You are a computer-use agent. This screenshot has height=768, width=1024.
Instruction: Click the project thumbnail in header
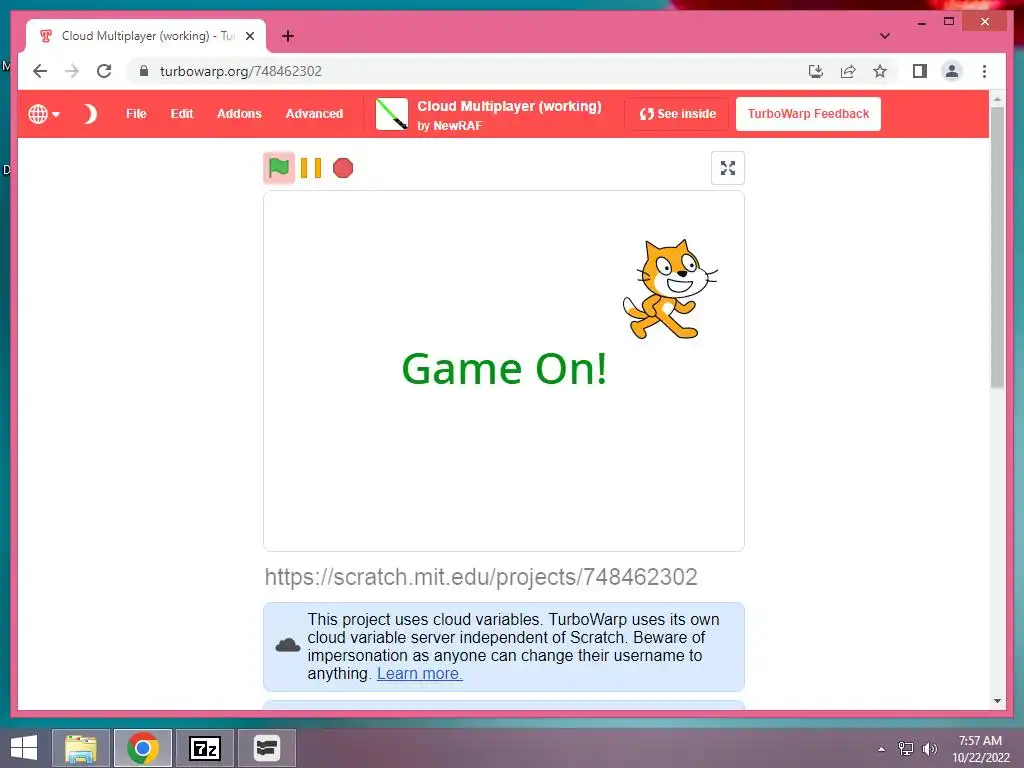pyautogui.click(x=392, y=114)
